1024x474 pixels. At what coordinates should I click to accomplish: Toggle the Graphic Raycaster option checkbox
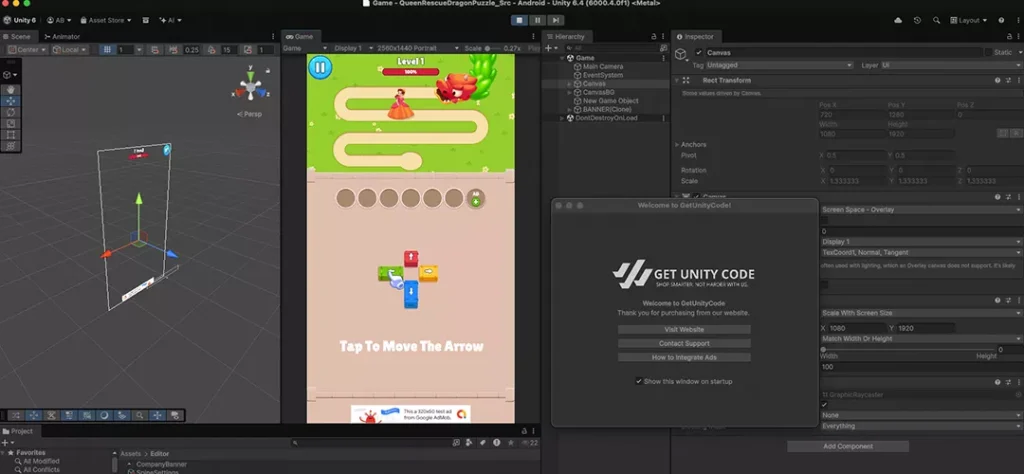pyautogui.click(x=824, y=405)
